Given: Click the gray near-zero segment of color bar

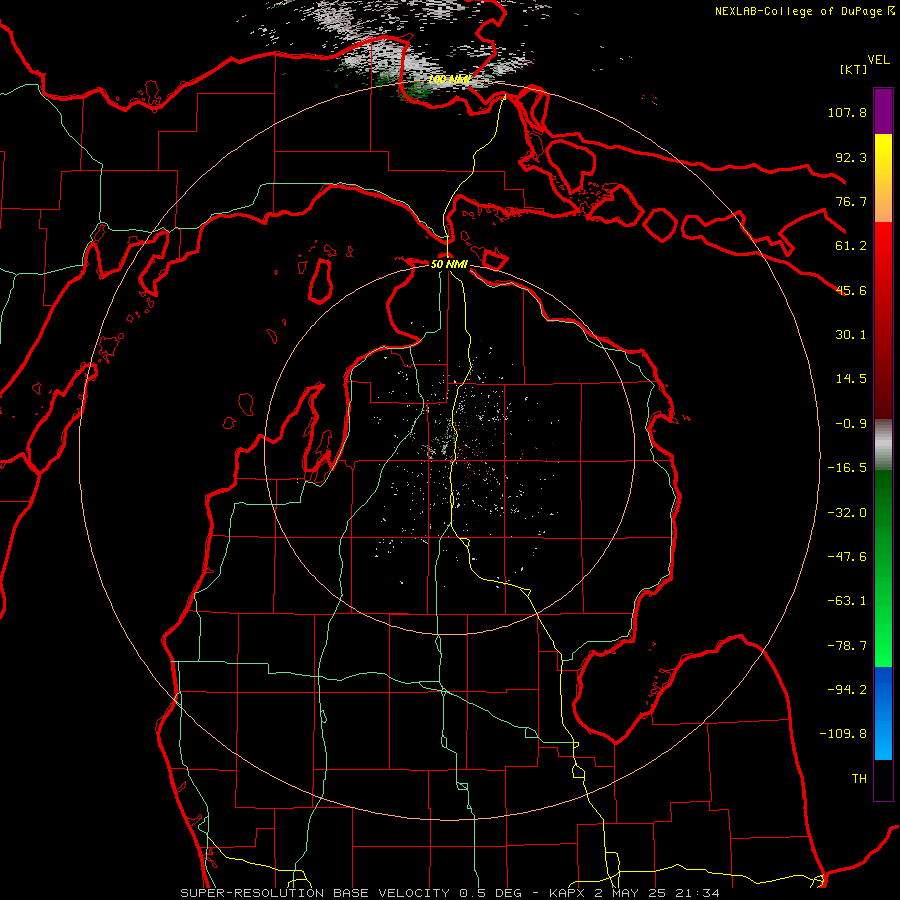Looking at the screenshot, I should coord(883,445).
